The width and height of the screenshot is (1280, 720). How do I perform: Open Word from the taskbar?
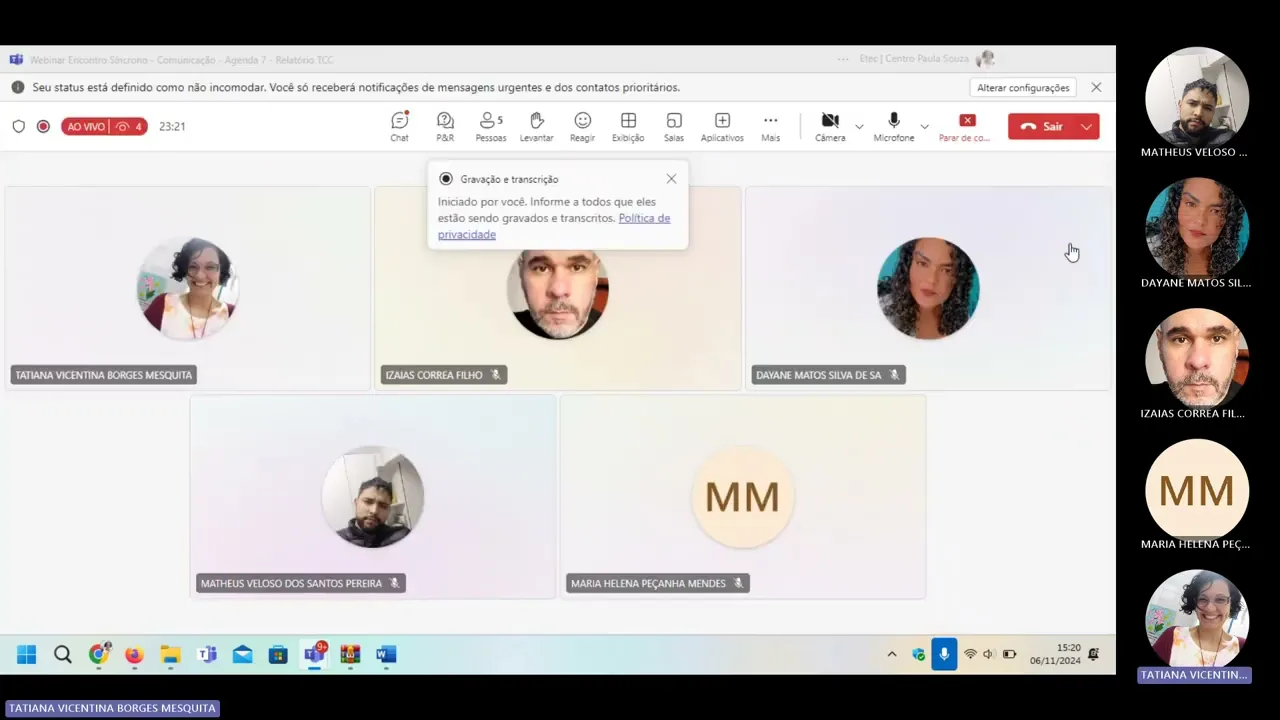click(x=386, y=655)
